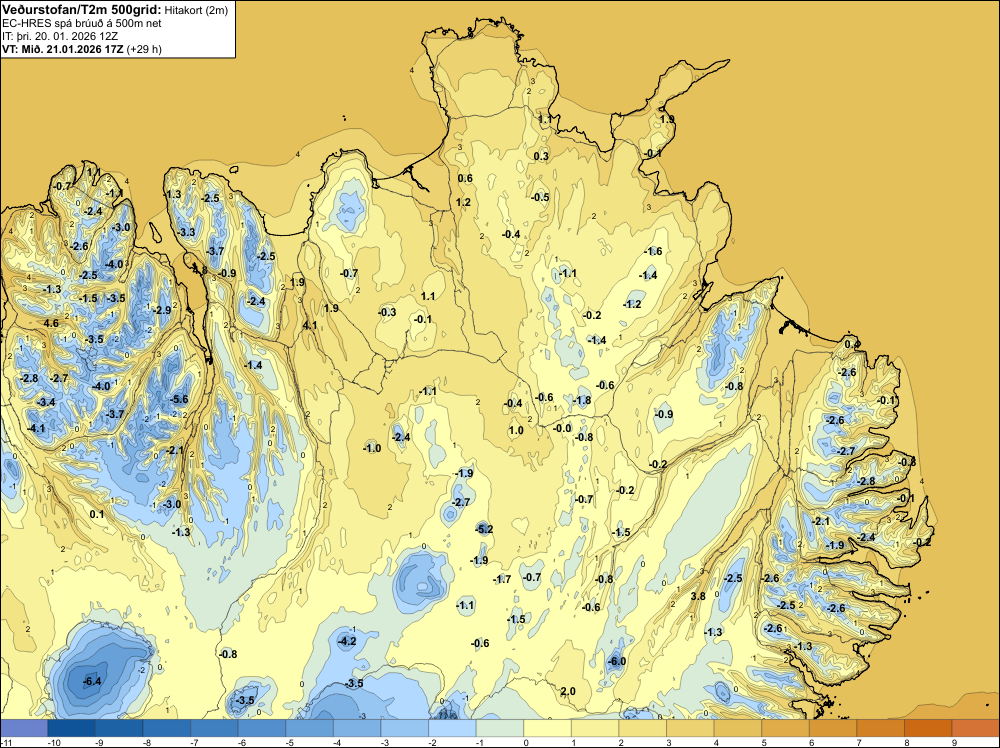Click the valid time 'VT: Mið. 21.01.2026 17Z'
Image resolution: width=1000 pixels, height=748 pixels.
[x=62, y=49]
